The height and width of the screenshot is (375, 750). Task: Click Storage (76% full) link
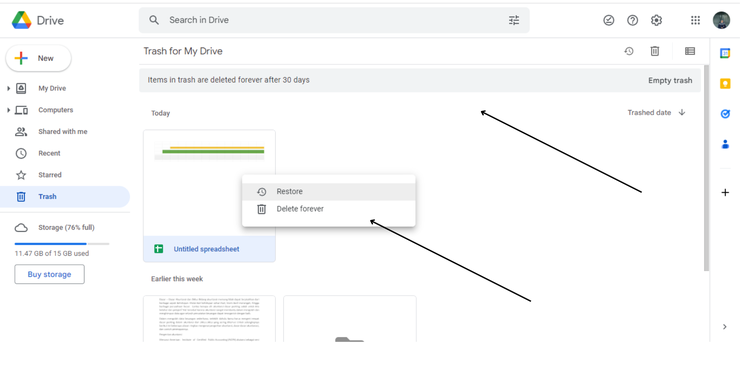[x=66, y=228]
